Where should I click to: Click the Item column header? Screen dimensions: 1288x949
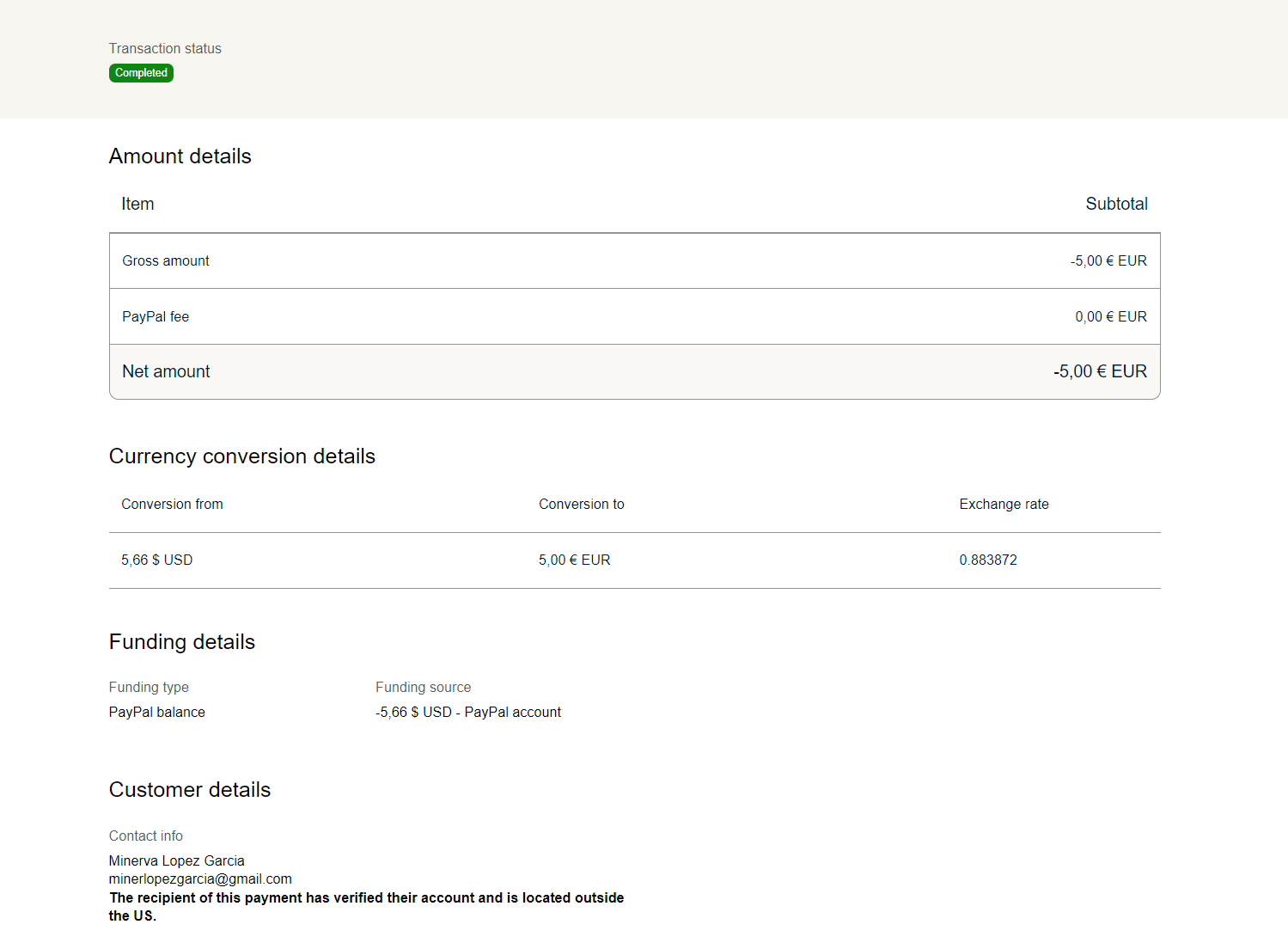pos(137,204)
